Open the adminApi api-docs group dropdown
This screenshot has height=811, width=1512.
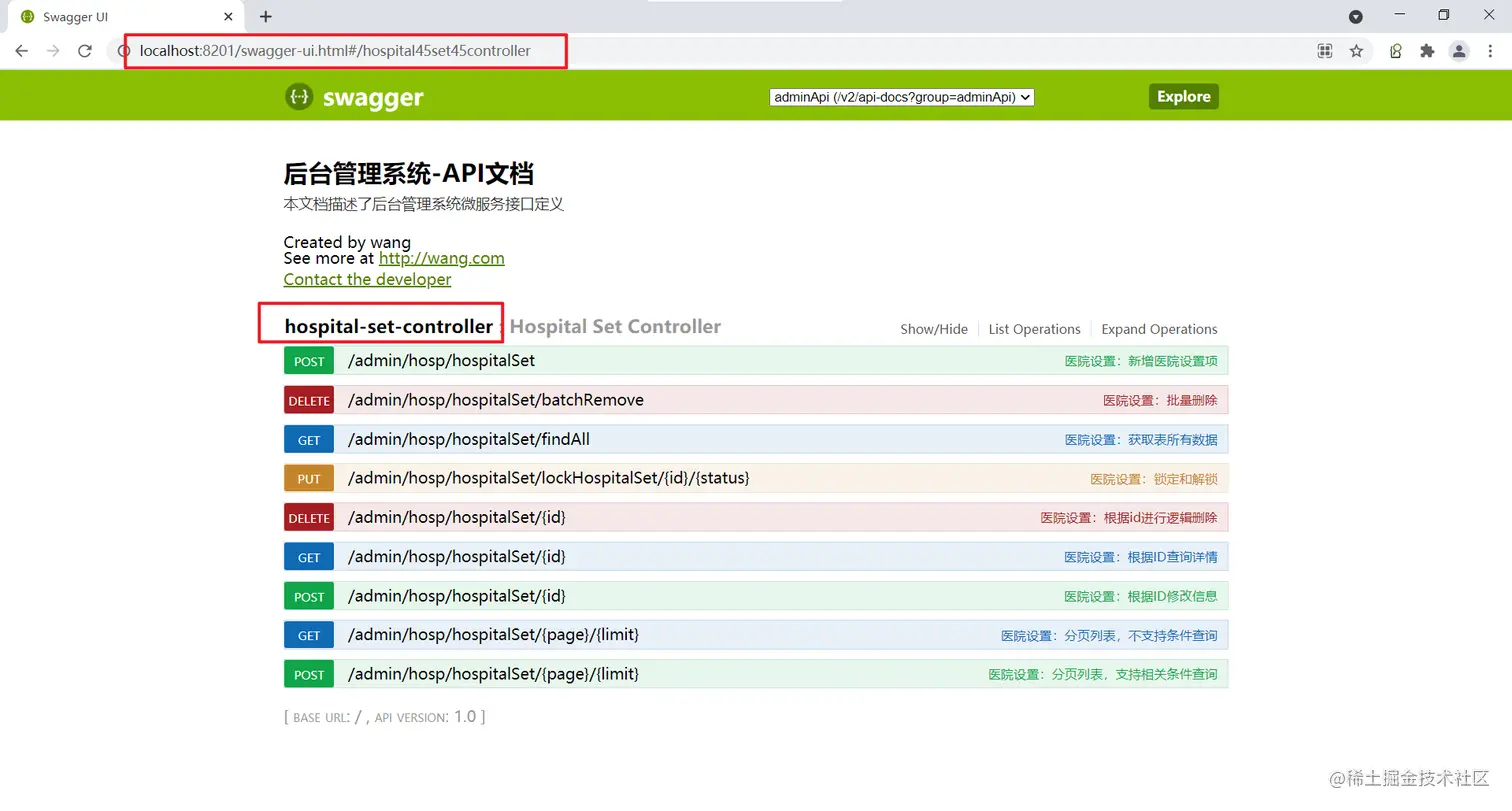point(901,97)
